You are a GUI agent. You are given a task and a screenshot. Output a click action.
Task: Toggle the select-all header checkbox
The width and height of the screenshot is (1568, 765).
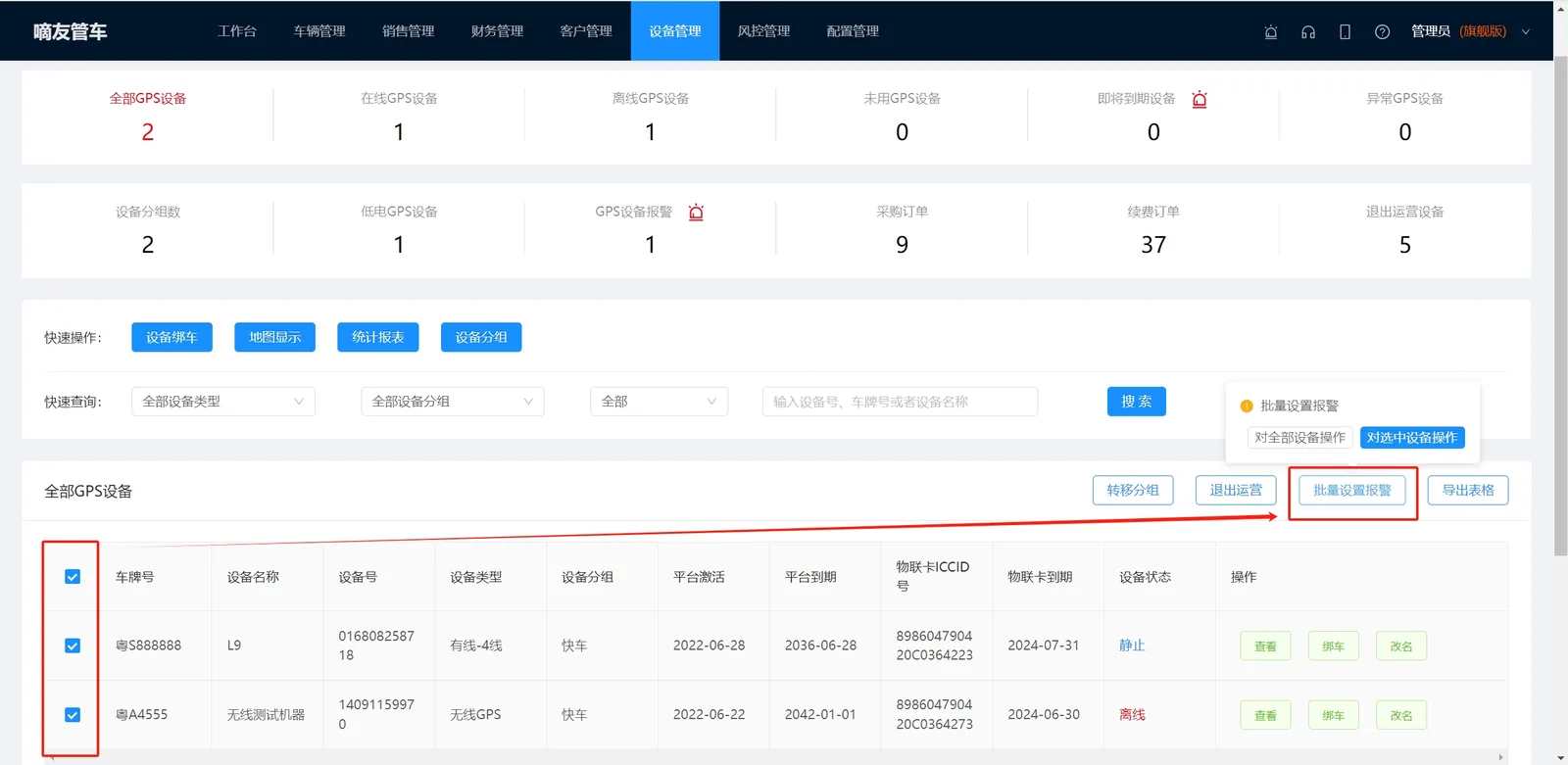coord(73,577)
